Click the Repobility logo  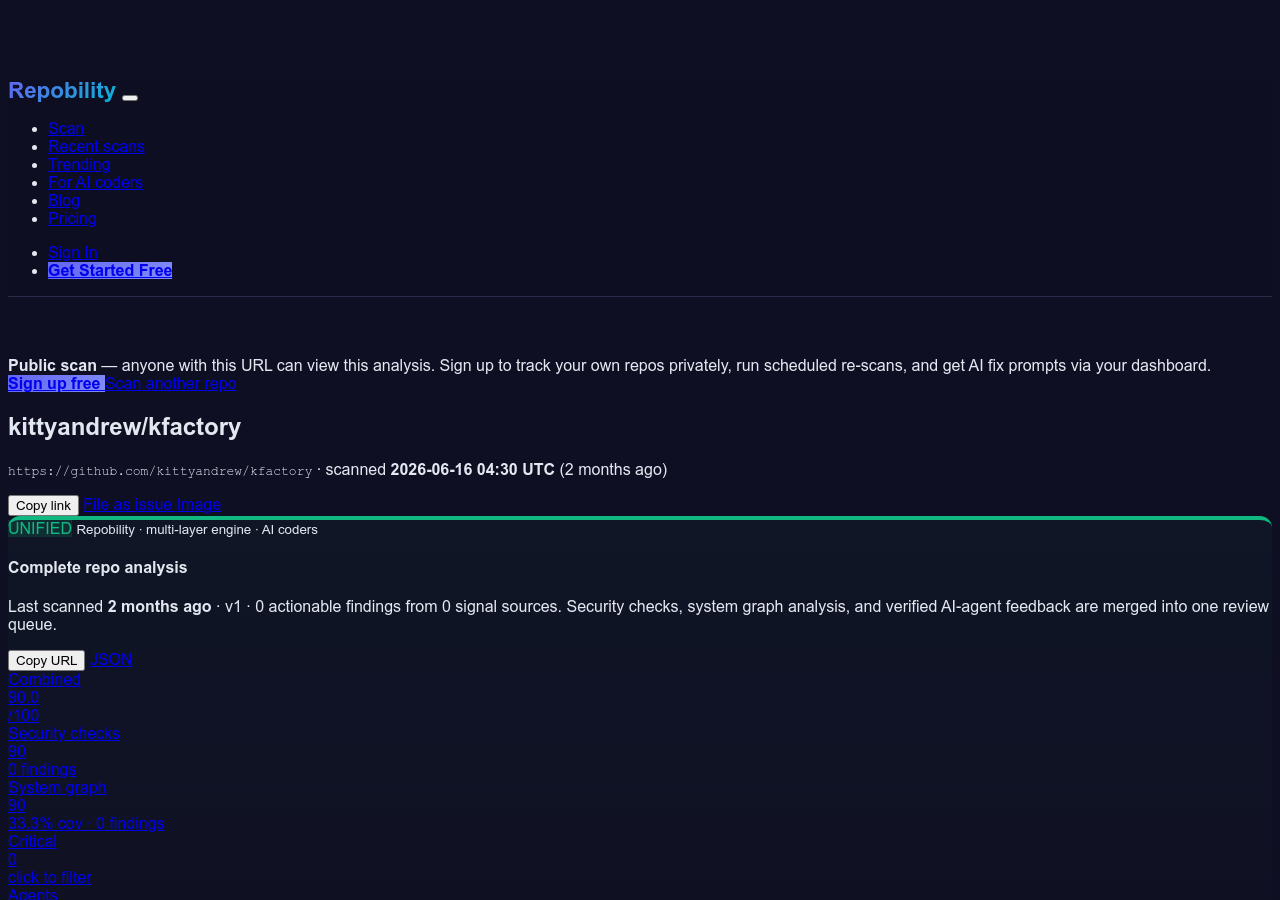click(62, 90)
